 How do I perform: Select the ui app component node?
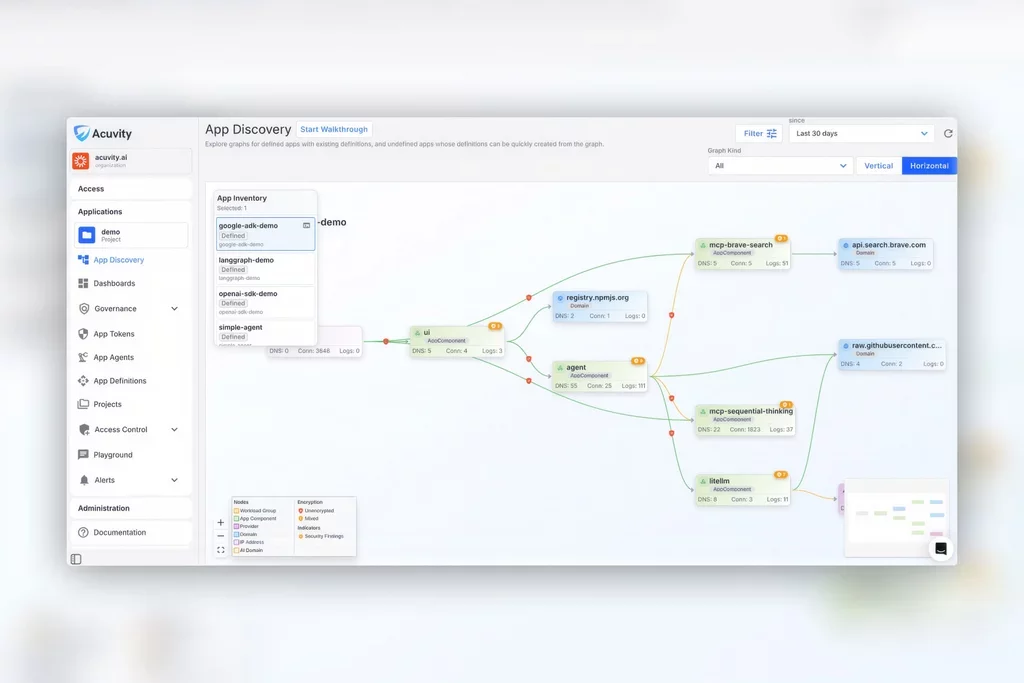pyautogui.click(x=457, y=341)
